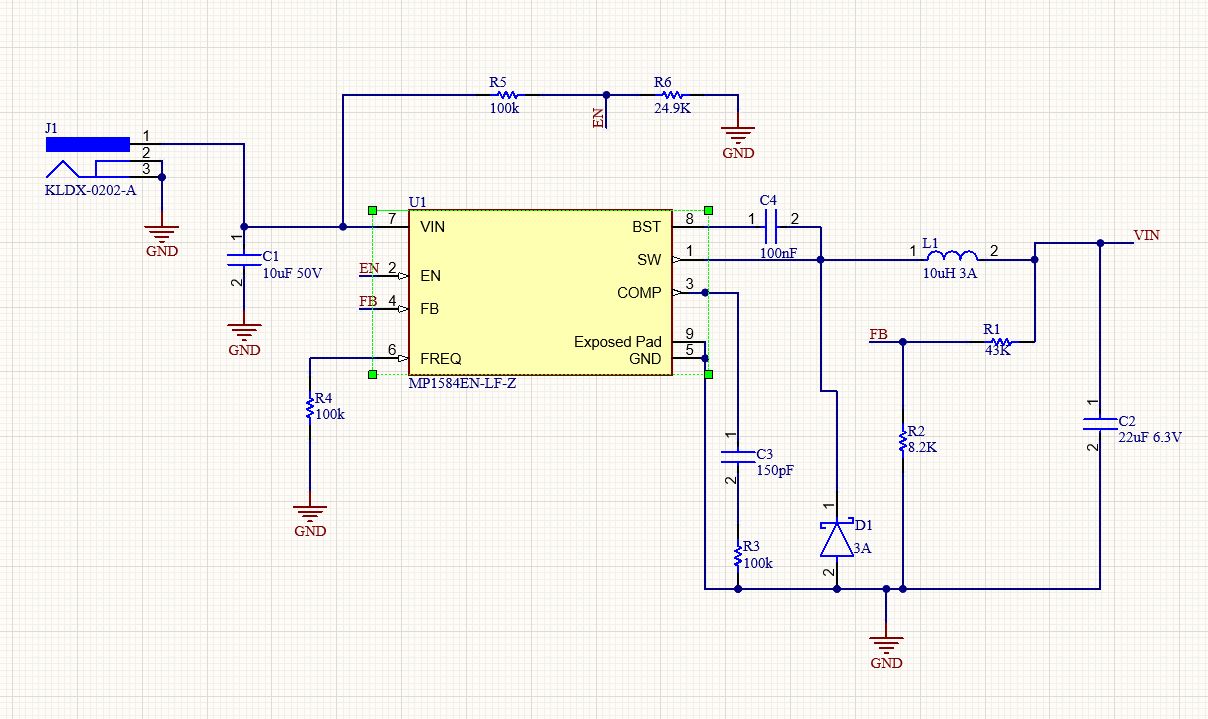Click the part name KLDX-0202-A

tap(91, 189)
